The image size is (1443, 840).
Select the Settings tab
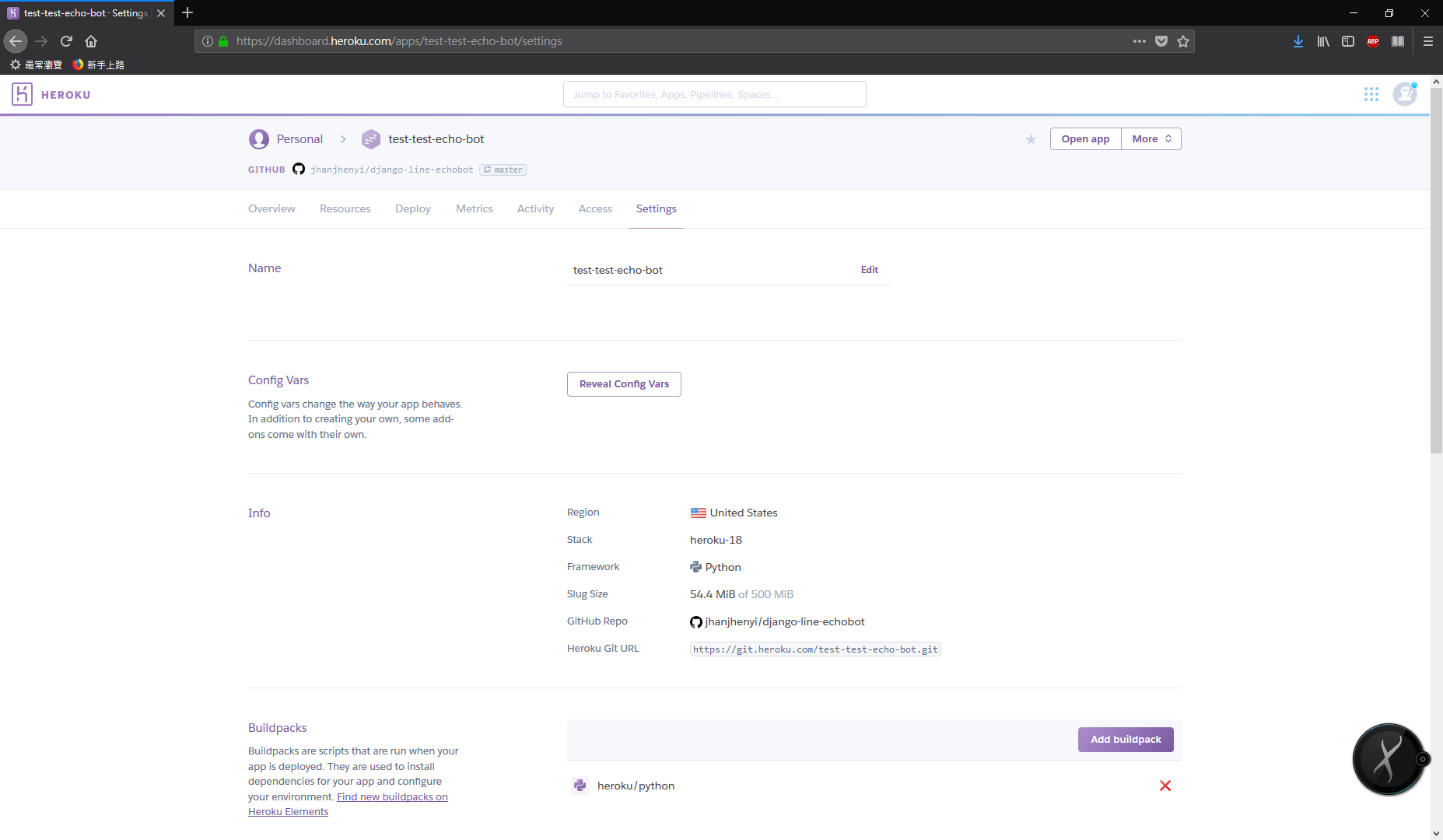coord(657,208)
